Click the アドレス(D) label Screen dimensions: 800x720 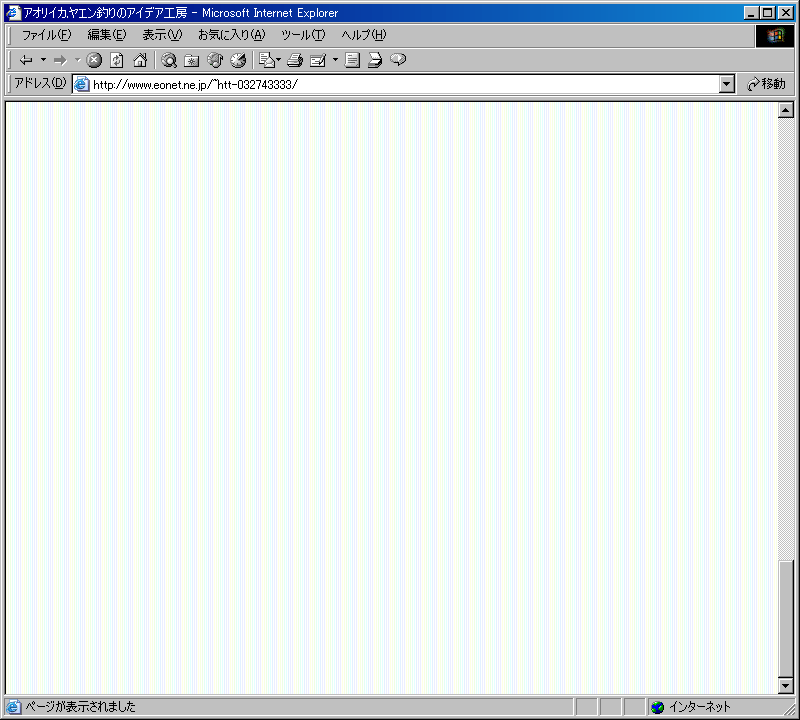coord(40,83)
